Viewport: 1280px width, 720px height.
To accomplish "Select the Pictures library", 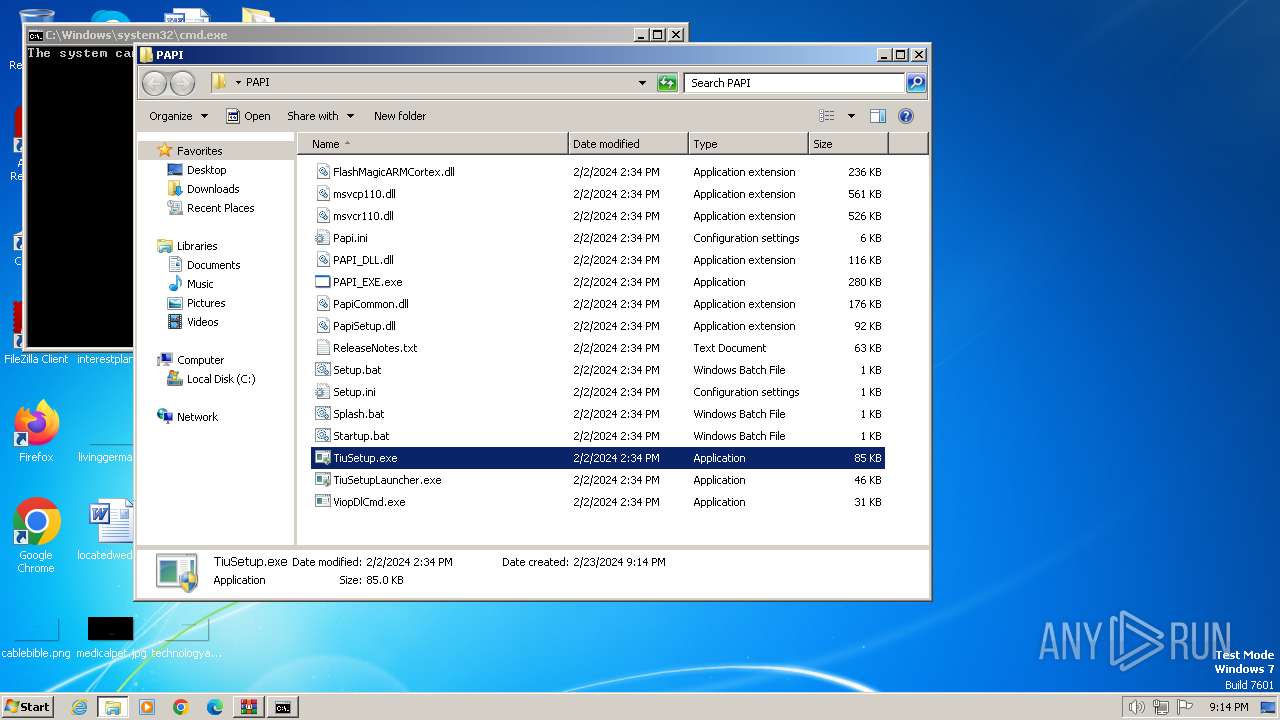I will 205,303.
